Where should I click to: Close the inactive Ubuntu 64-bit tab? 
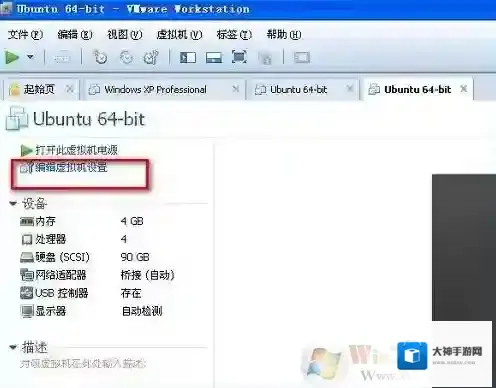pyautogui.click(x=350, y=89)
